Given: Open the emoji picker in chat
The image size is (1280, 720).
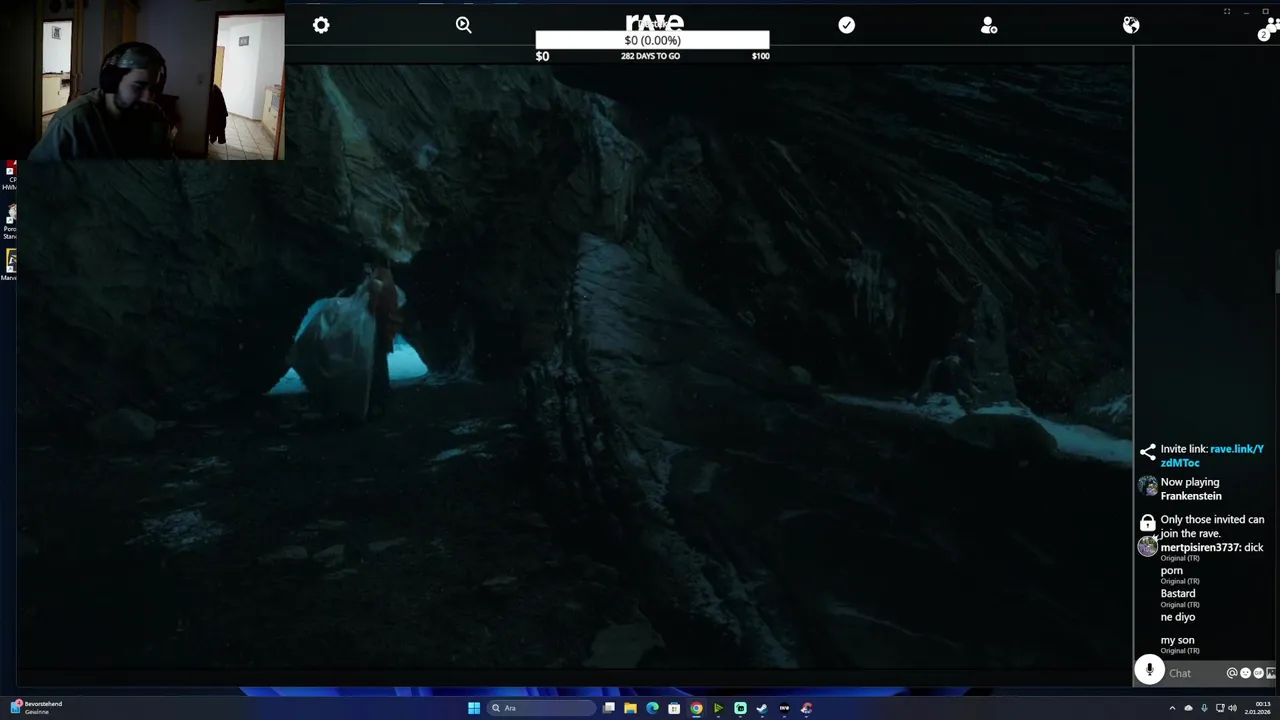Looking at the screenshot, I should (1245, 673).
